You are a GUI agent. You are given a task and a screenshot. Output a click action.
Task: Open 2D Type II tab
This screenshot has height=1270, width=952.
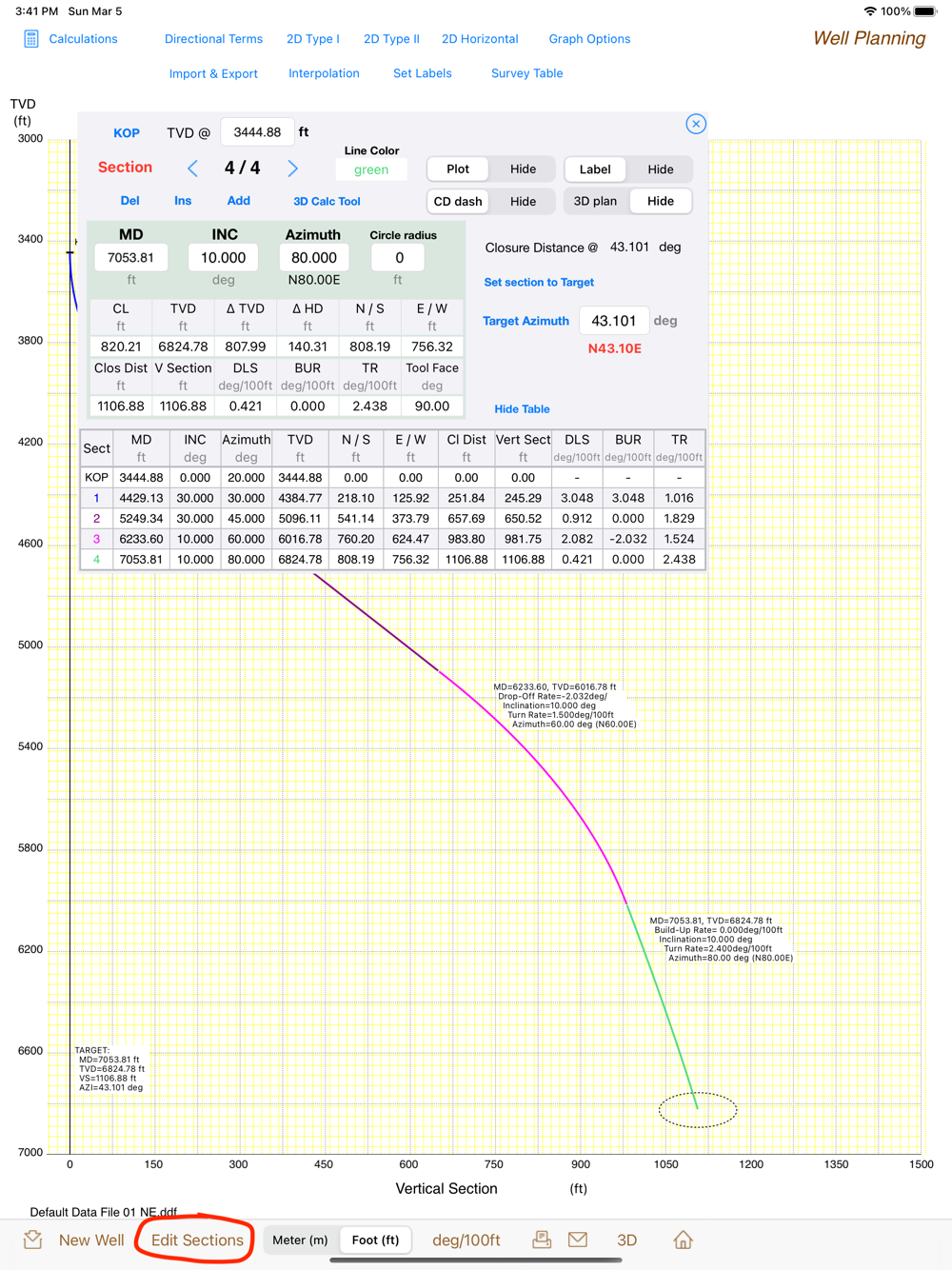pos(391,39)
